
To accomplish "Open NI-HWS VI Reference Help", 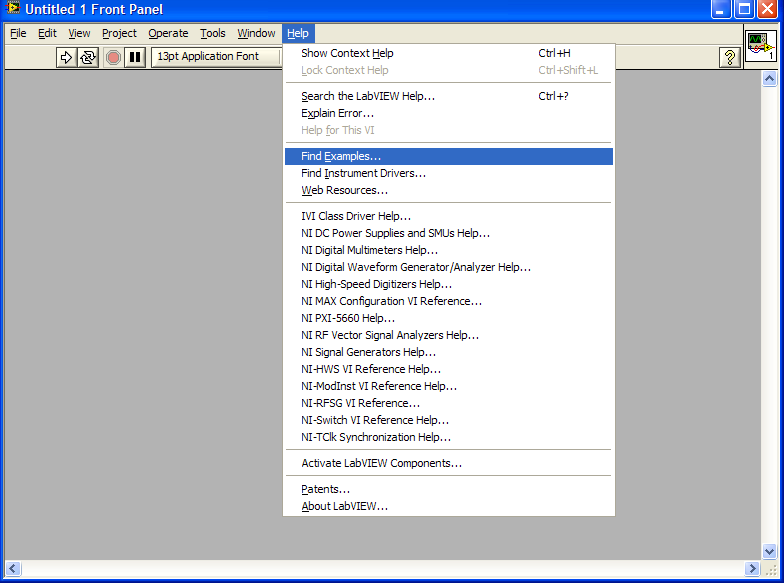I will (x=448, y=369).
